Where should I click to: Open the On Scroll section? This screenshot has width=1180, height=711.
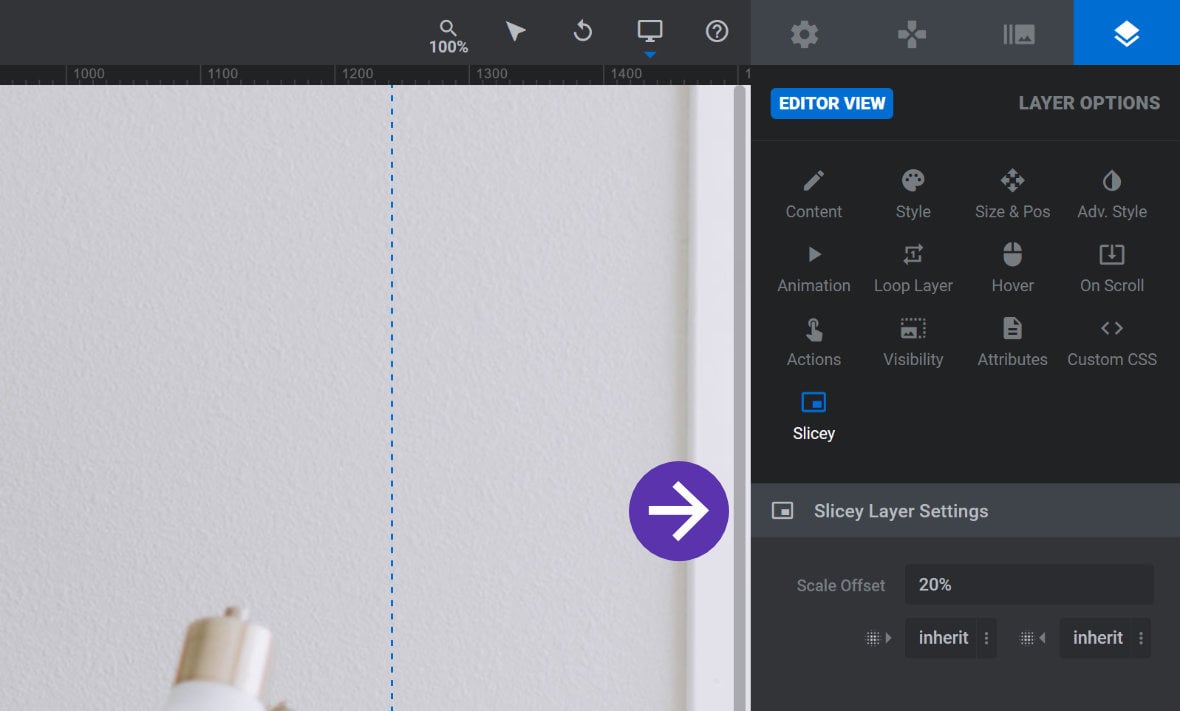[x=1112, y=268]
